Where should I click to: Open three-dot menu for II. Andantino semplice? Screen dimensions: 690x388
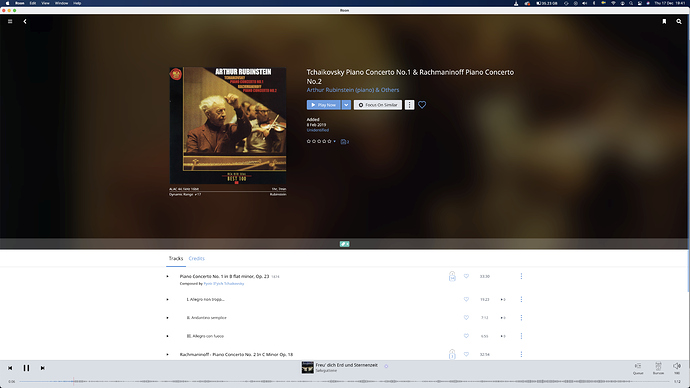521,318
